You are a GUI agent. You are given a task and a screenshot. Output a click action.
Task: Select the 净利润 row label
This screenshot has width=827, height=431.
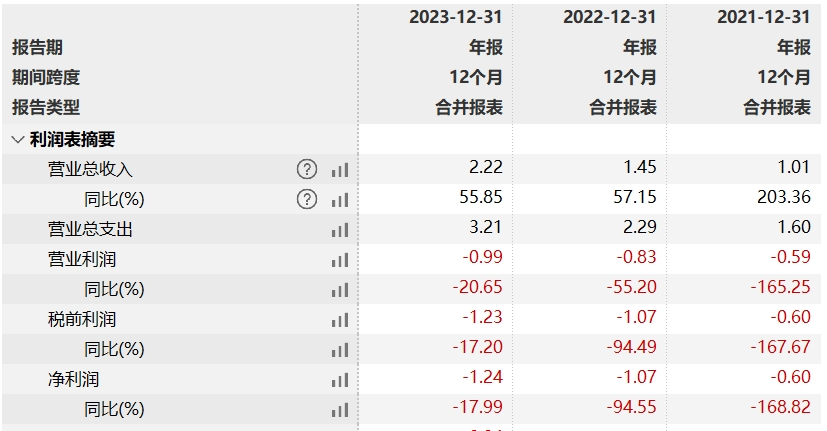pyautogui.click(x=74, y=380)
